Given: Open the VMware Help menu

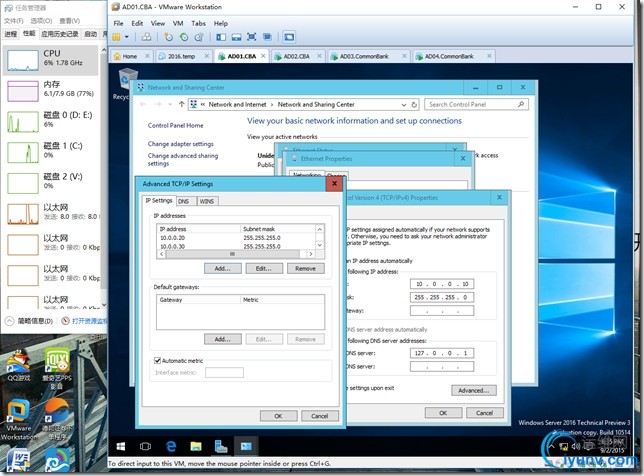Looking at the screenshot, I should pyautogui.click(x=221, y=23).
